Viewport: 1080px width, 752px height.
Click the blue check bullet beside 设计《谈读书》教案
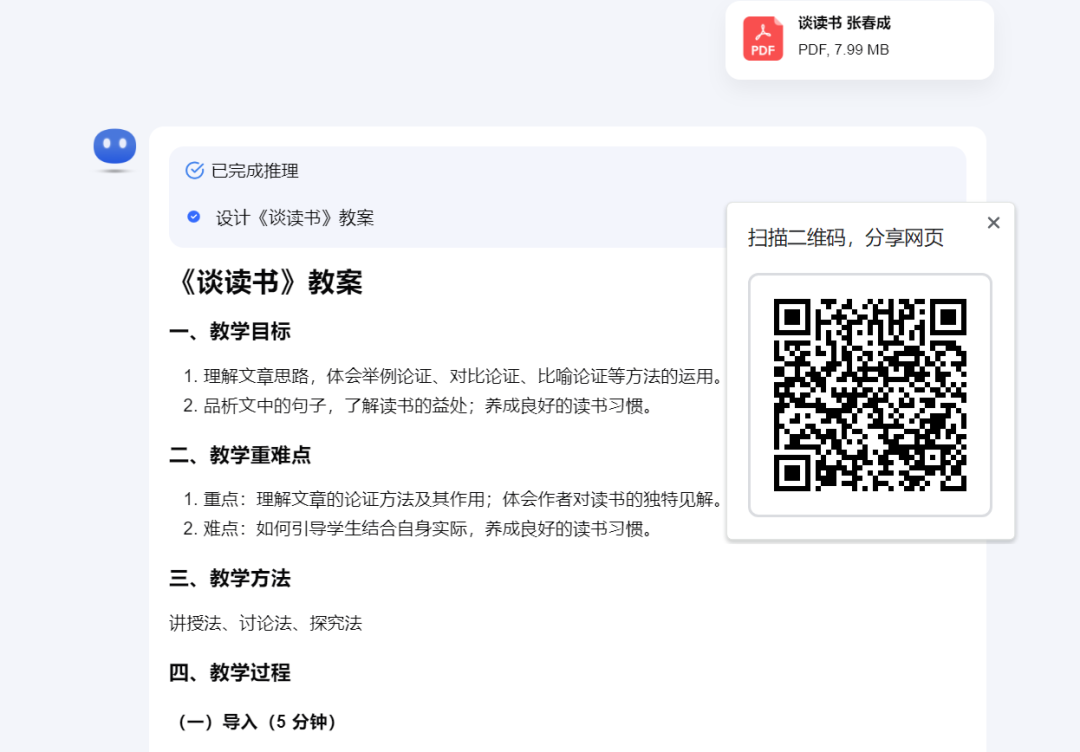point(194,217)
